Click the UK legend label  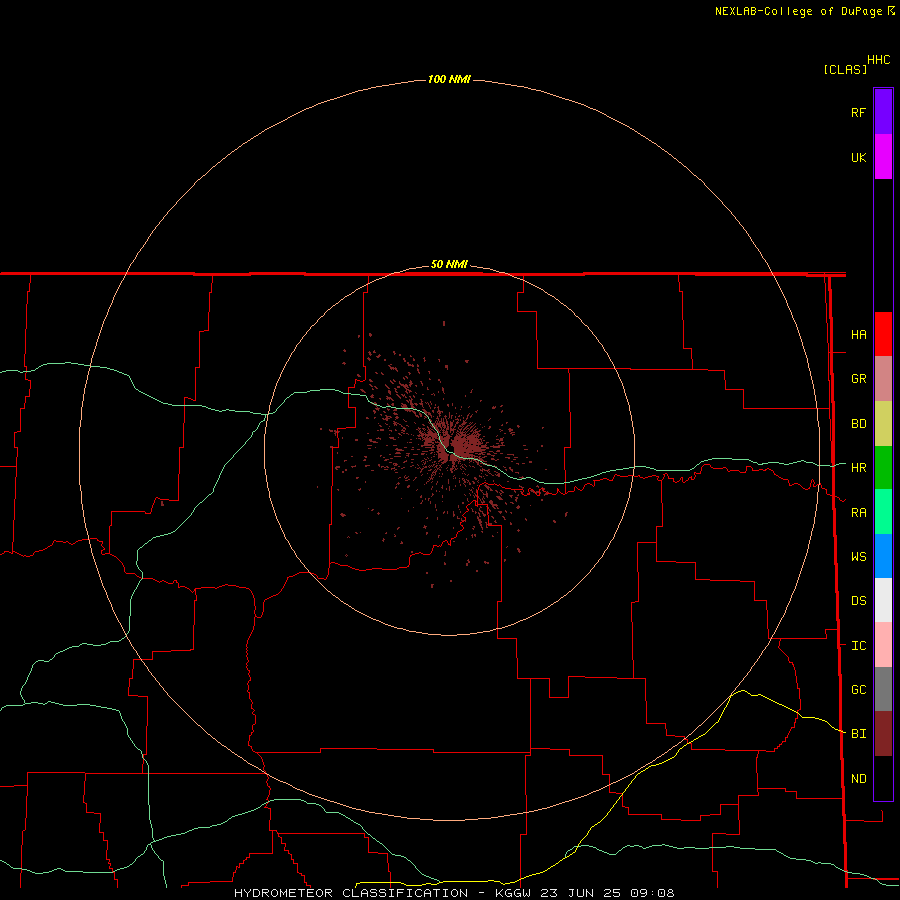coord(858,157)
